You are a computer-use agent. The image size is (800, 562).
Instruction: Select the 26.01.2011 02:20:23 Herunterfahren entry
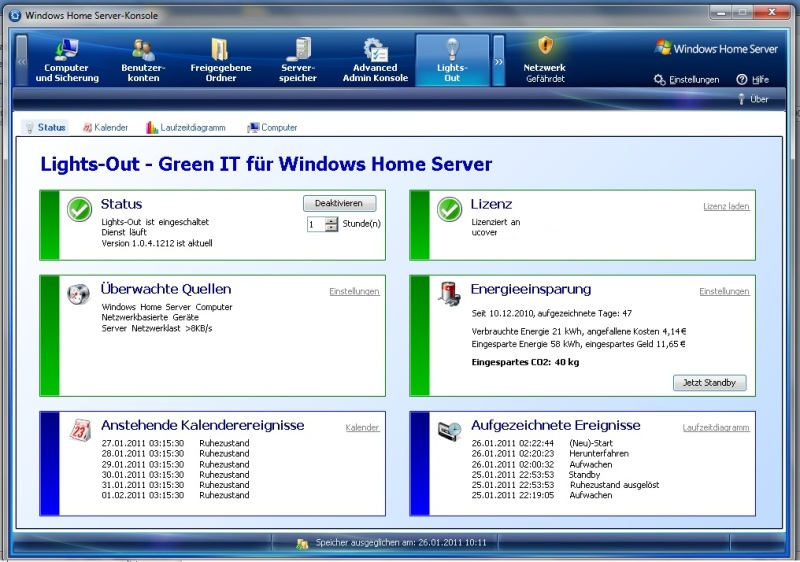pyautogui.click(x=550, y=453)
